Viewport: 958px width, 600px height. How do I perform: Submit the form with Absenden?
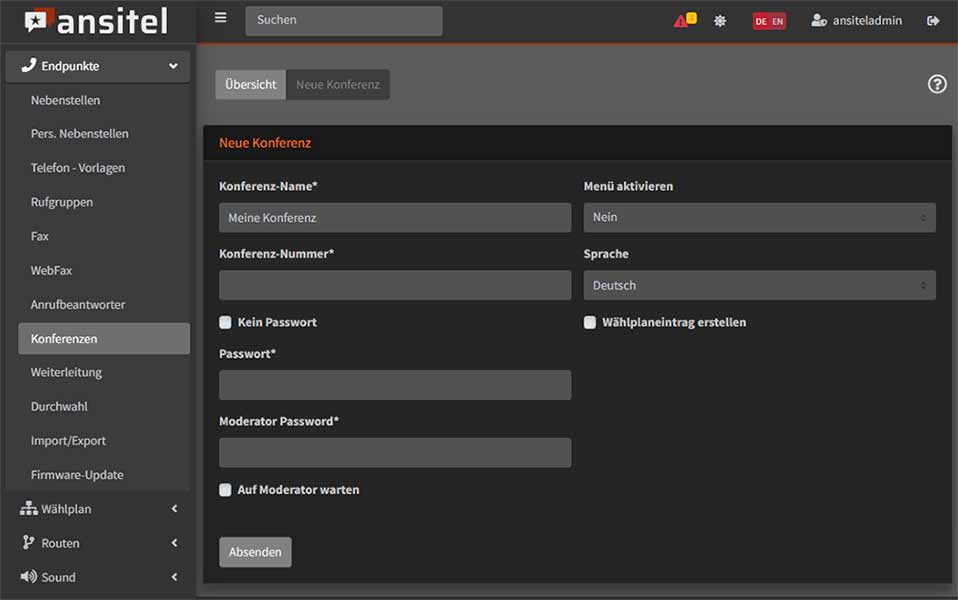(255, 552)
